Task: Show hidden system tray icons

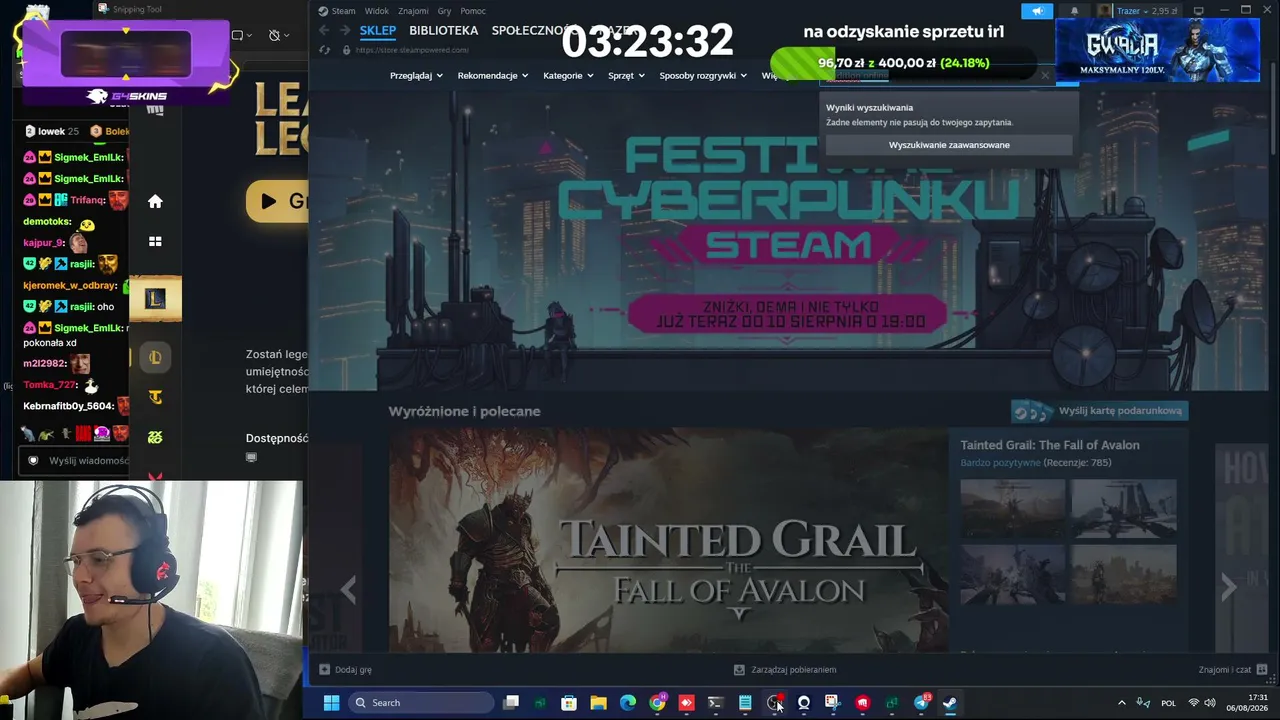Action: (1121, 703)
